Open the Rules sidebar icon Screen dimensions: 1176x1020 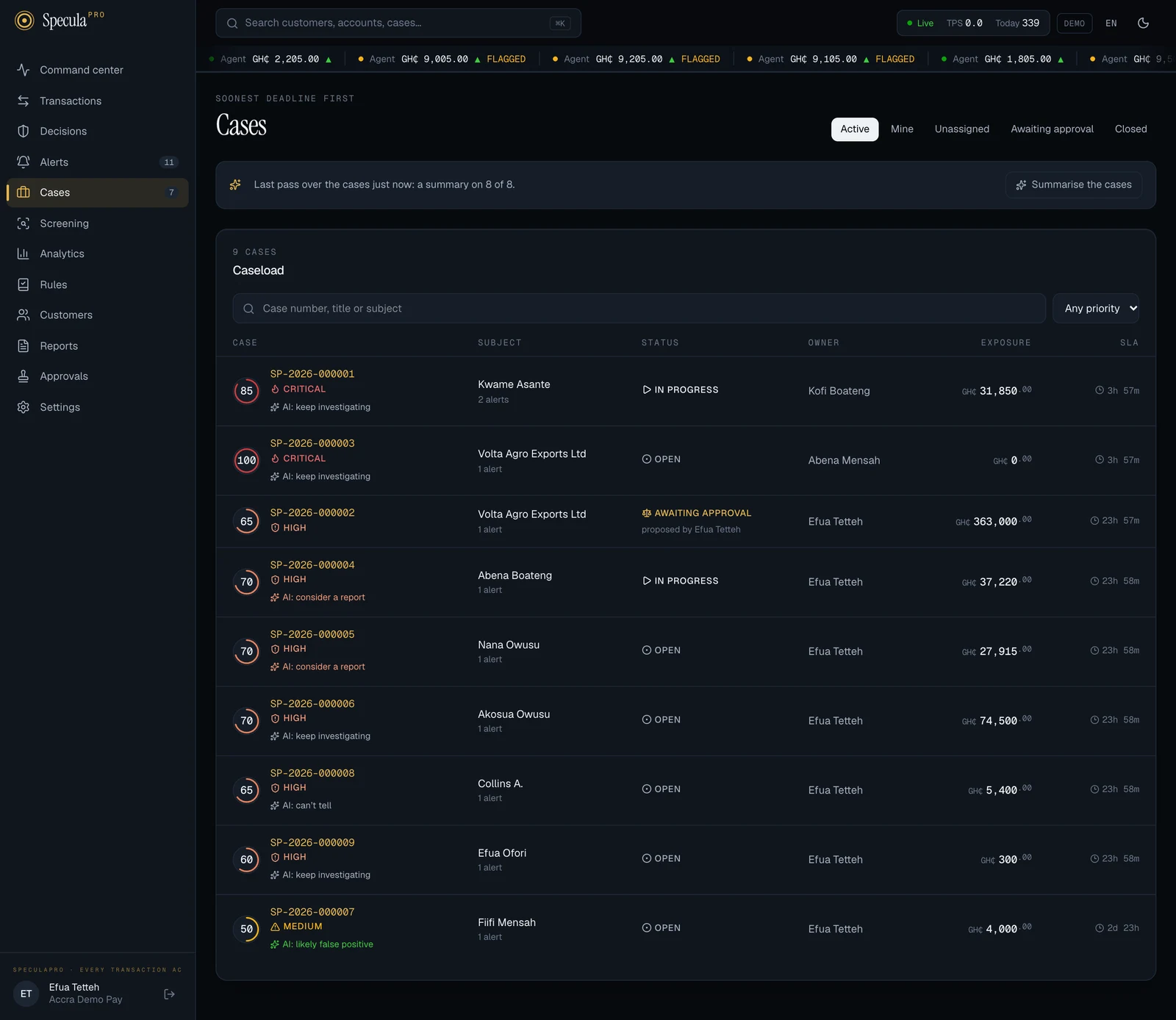[x=24, y=284]
